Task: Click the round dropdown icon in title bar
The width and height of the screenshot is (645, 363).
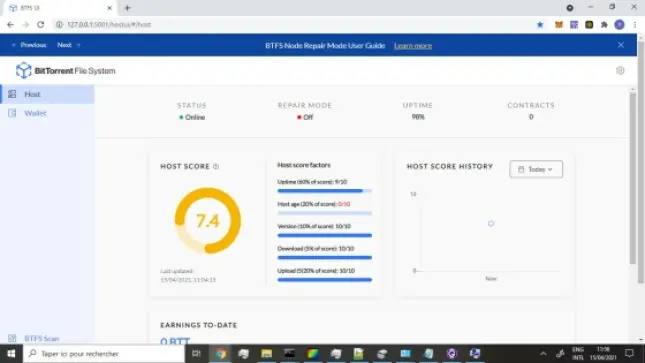Action: pos(570,8)
